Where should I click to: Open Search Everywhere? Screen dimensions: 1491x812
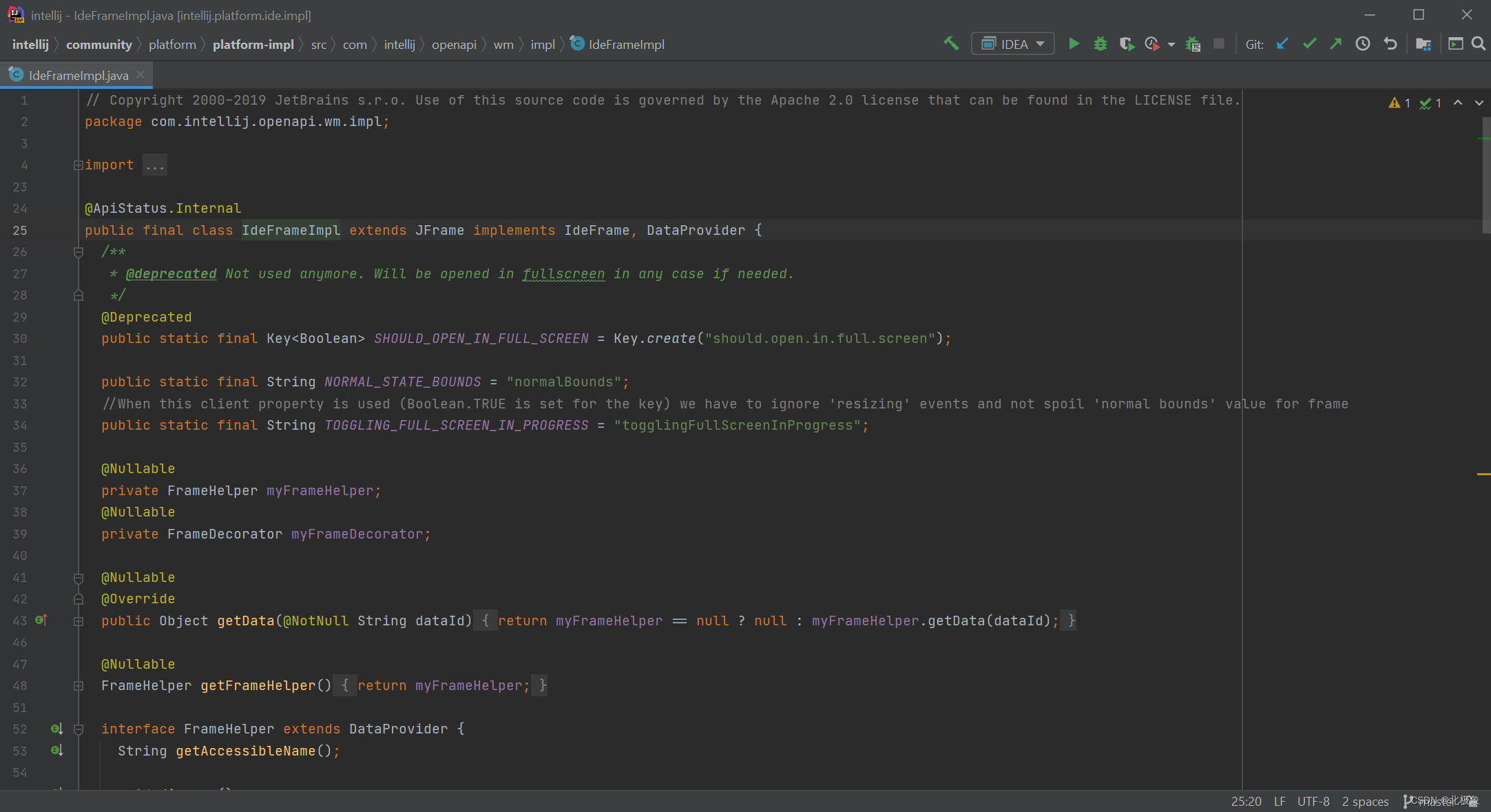point(1479,43)
